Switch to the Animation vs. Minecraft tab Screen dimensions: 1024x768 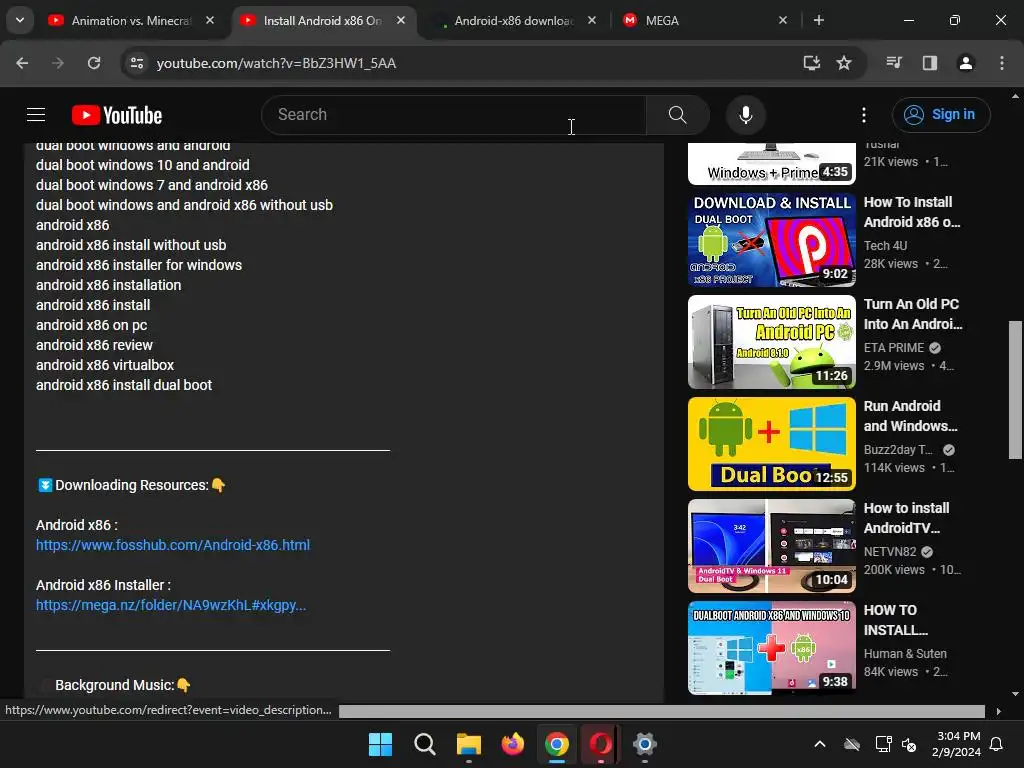pos(131,21)
